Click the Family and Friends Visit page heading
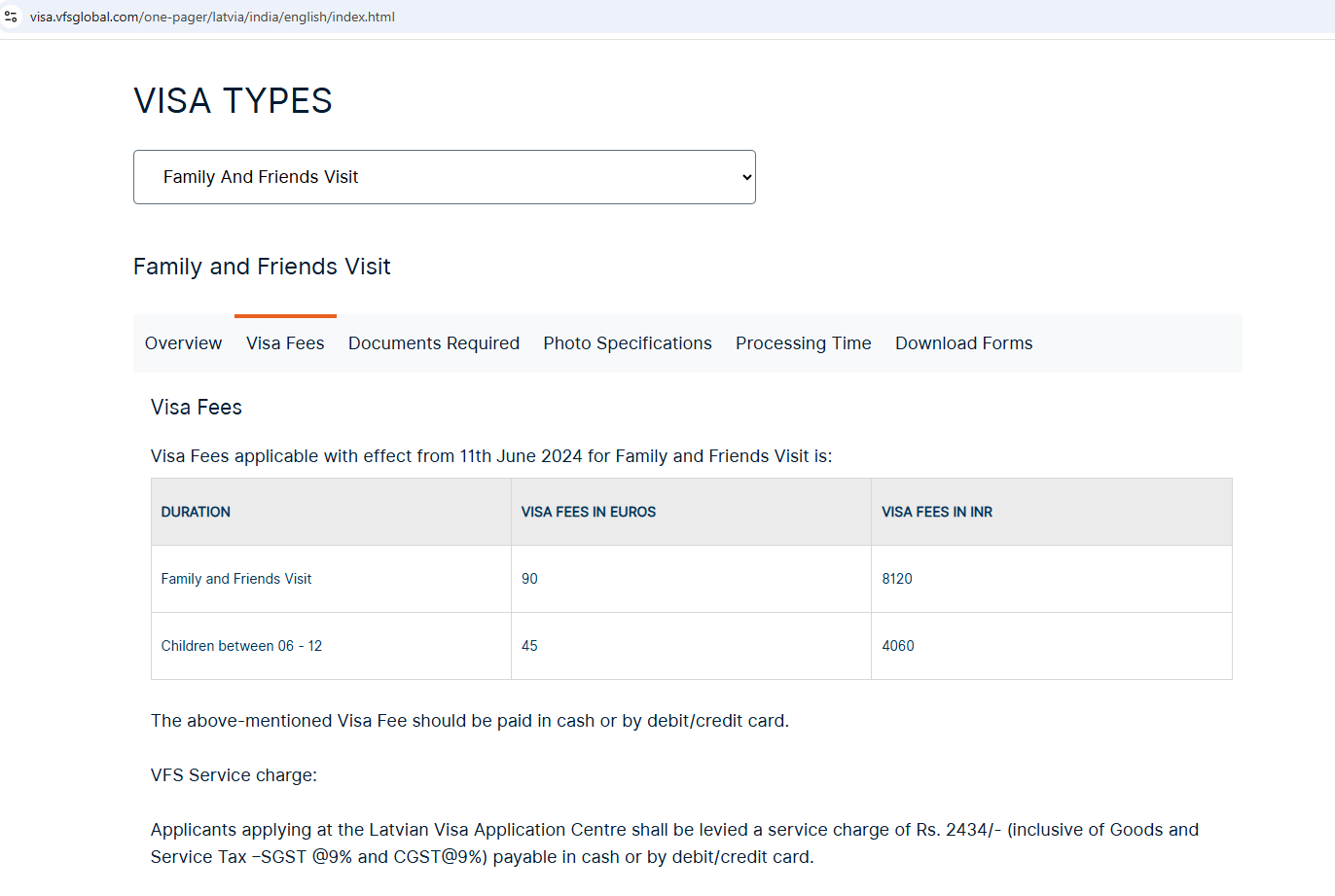 pyautogui.click(x=262, y=267)
